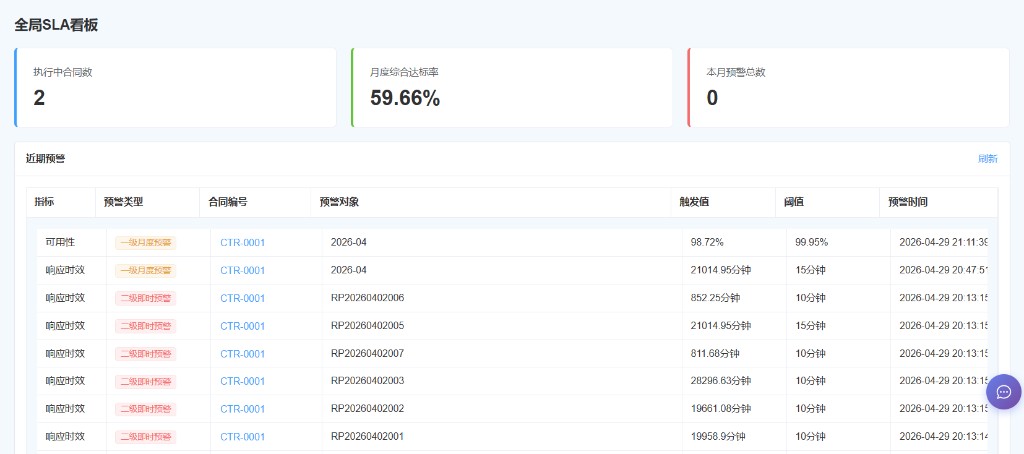Click the 全局SLA看板 page title
Viewport: 1024px width, 454px height.
point(56,25)
